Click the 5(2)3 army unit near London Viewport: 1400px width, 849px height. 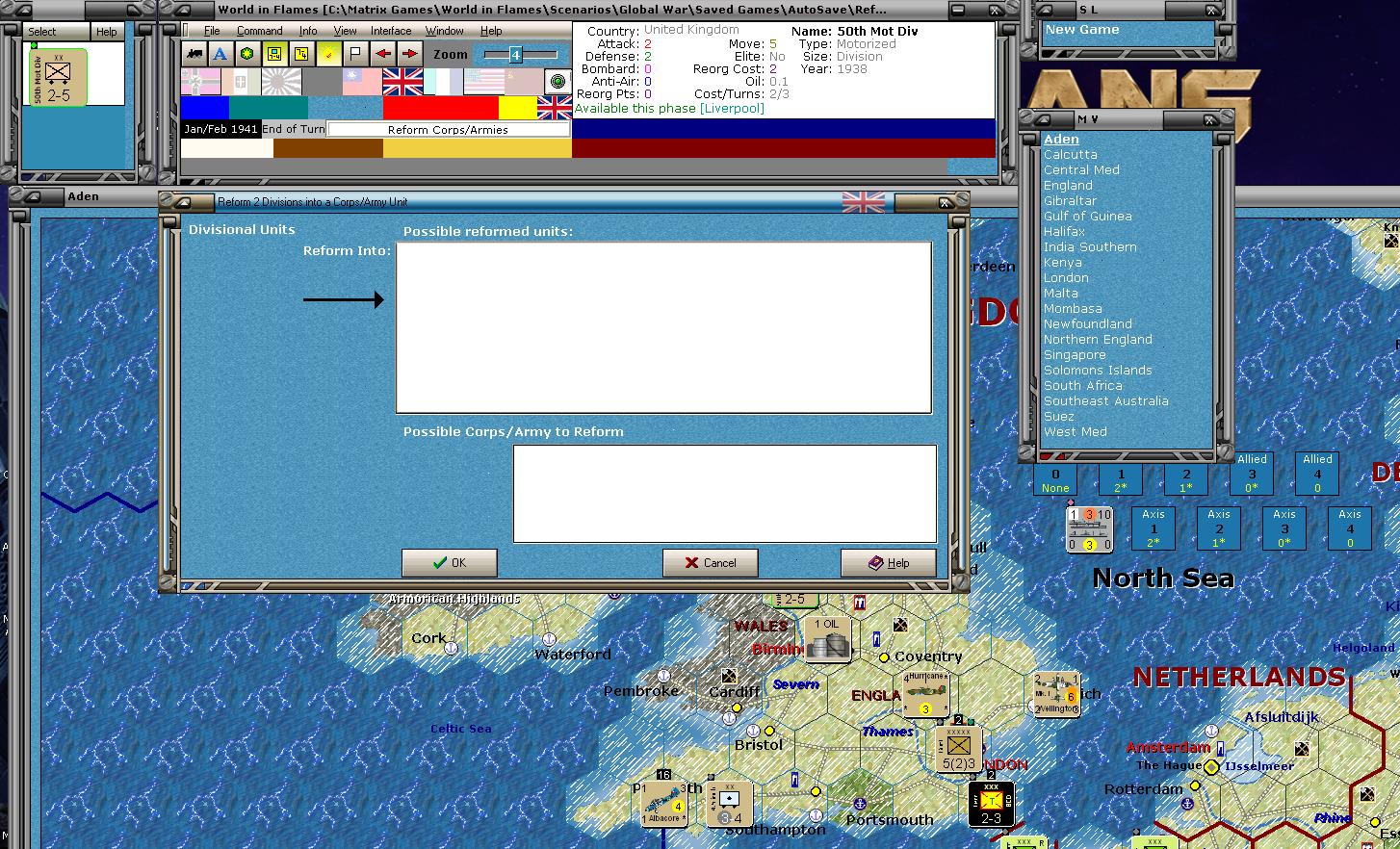(x=959, y=749)
